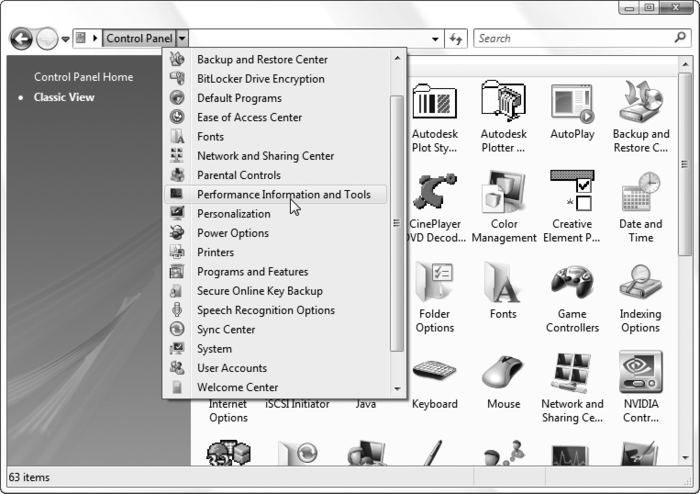The image size is (700, 494).
Task: Click dropdown list scroll-down arrow
Action: pos(397,388)
